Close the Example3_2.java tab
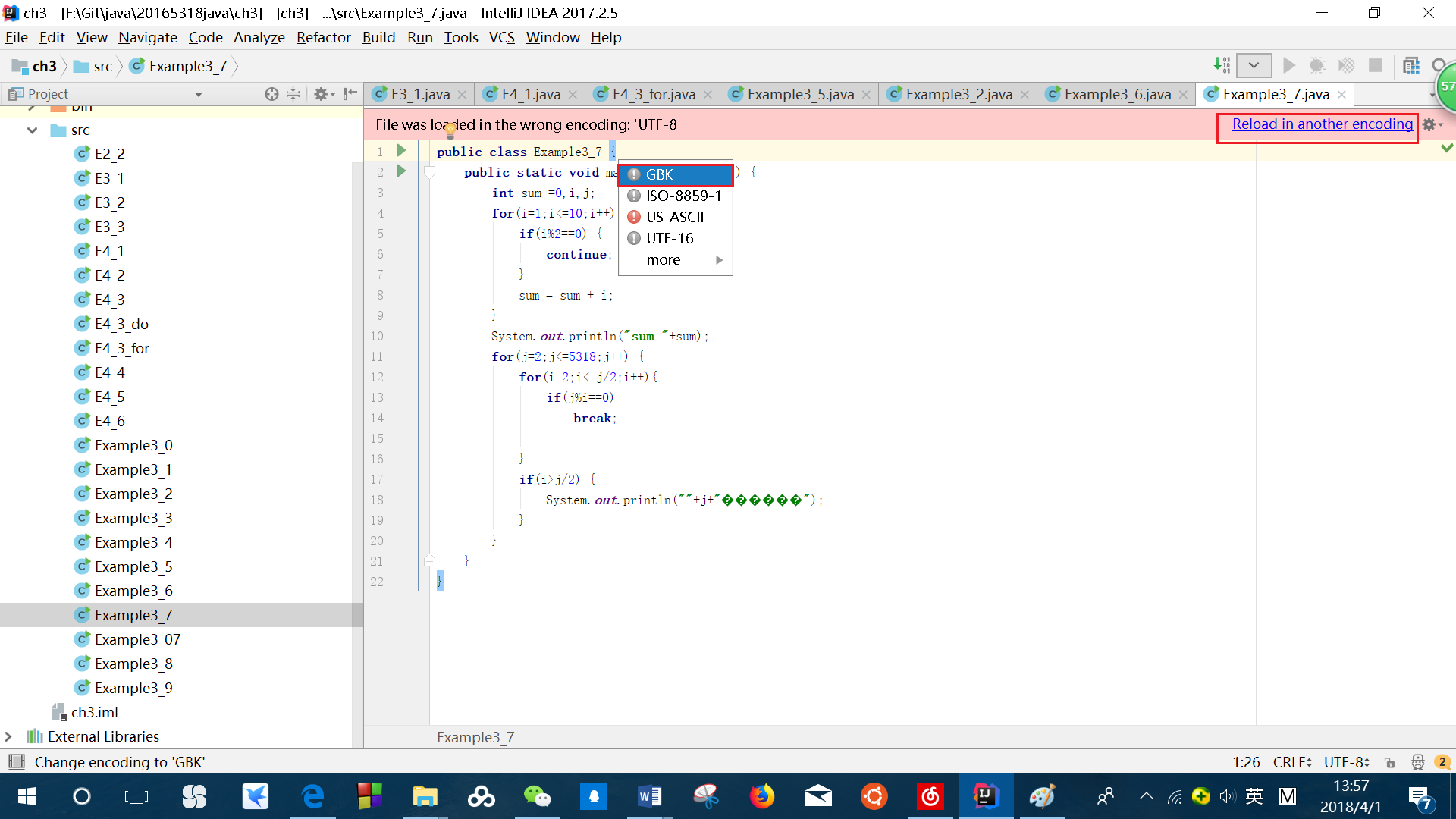The image size is (1456, 819). (1025, 95)
